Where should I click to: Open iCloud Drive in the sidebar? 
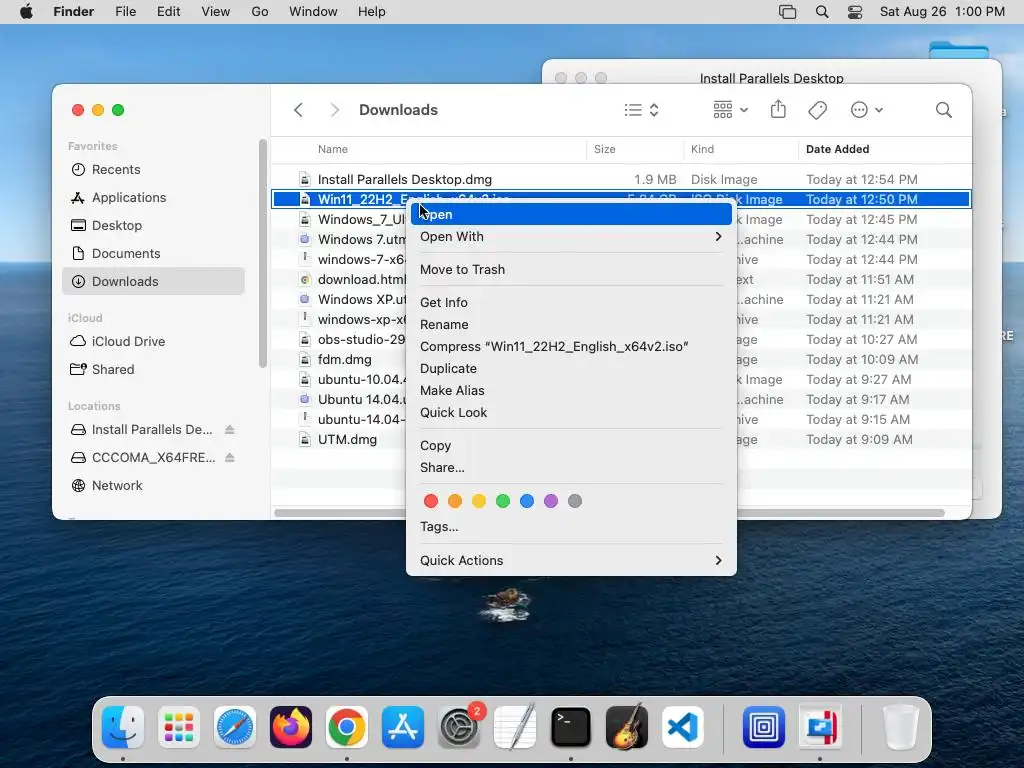pos(153,342)
